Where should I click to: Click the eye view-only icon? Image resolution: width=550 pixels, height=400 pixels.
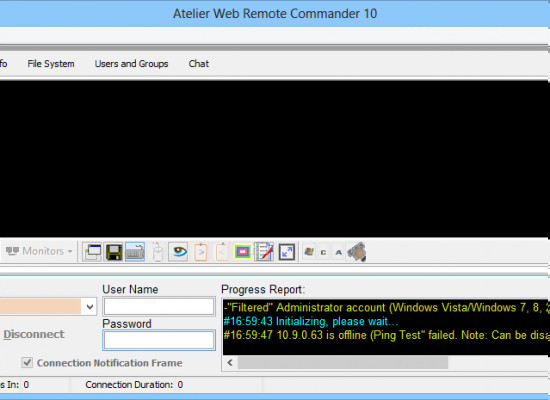[179, 252]
